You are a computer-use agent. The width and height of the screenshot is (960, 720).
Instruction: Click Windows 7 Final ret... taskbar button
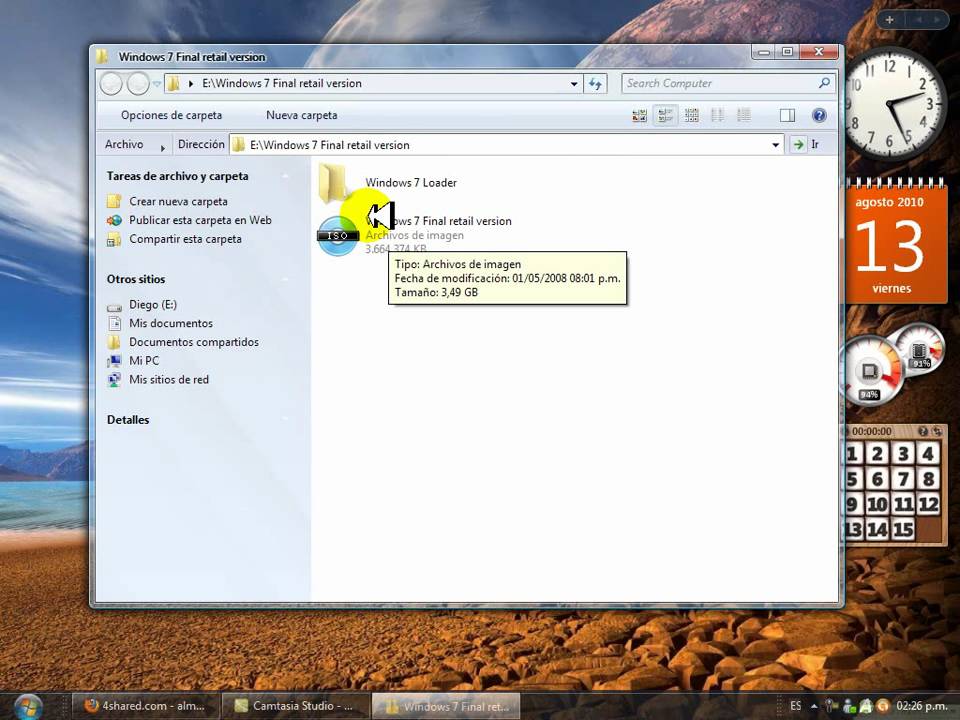446,706
